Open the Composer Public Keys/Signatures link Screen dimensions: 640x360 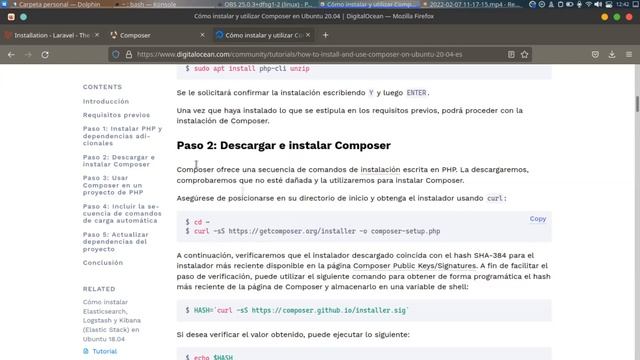coord(414,266)
